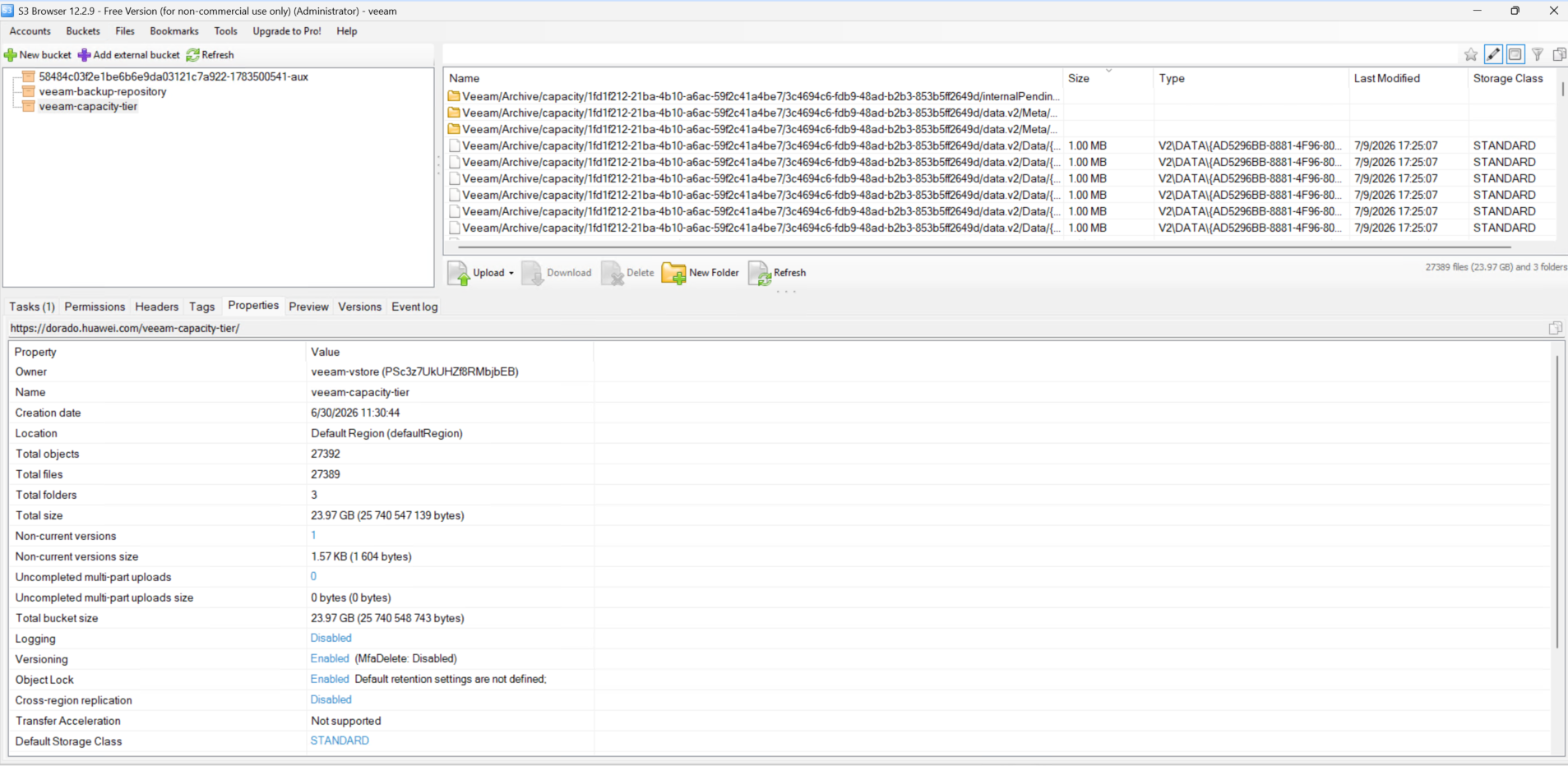The height and width of the screenshot is (766, 1568).
Task: Open the Accounts menu
Action: [30, 31]
